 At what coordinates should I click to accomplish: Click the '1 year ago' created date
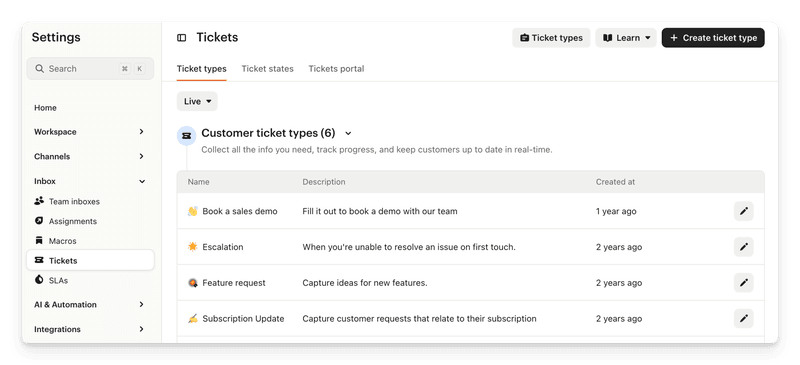click(616, 211)
